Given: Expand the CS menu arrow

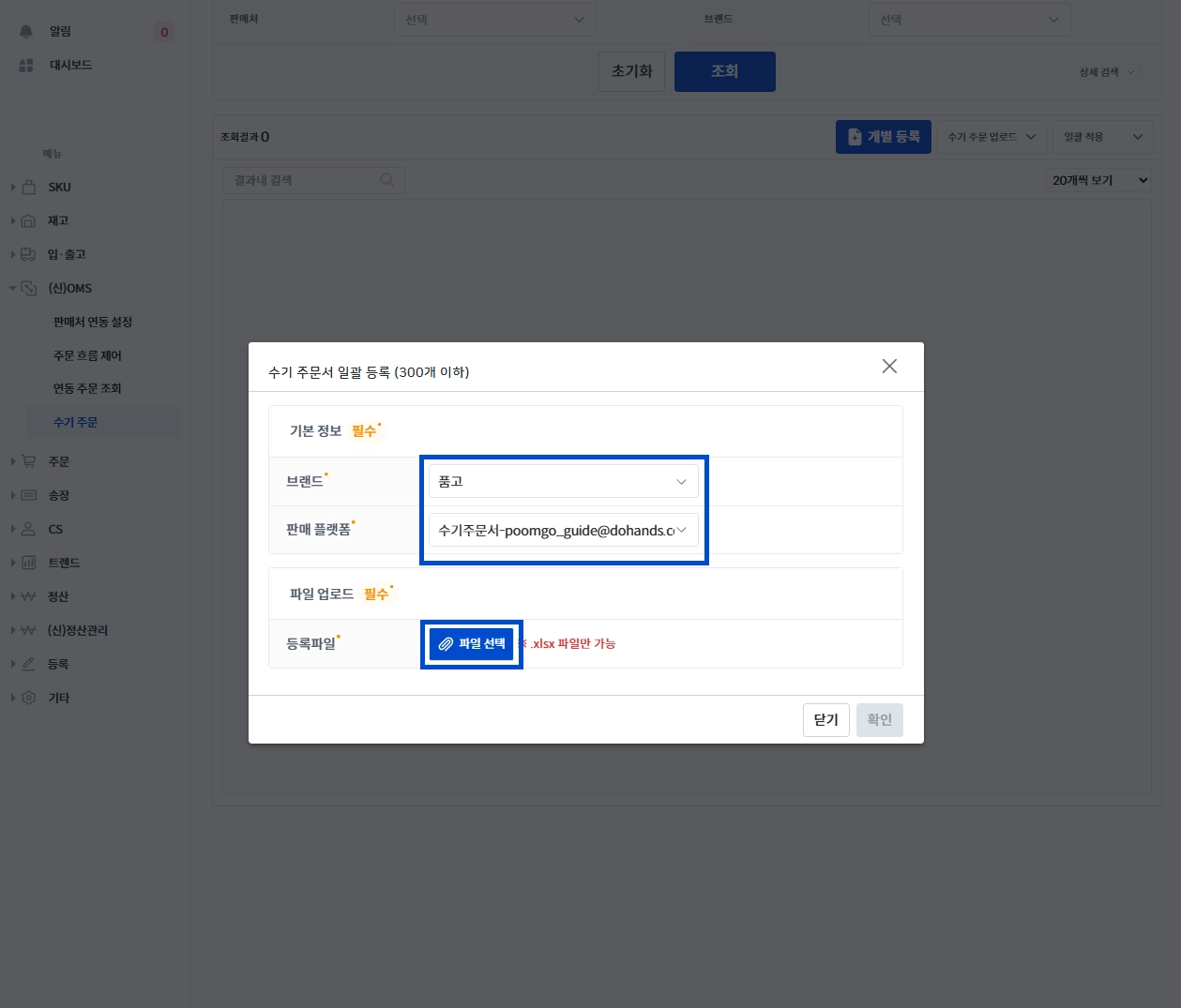Looking at the screenshot, I should coord(13,529).
